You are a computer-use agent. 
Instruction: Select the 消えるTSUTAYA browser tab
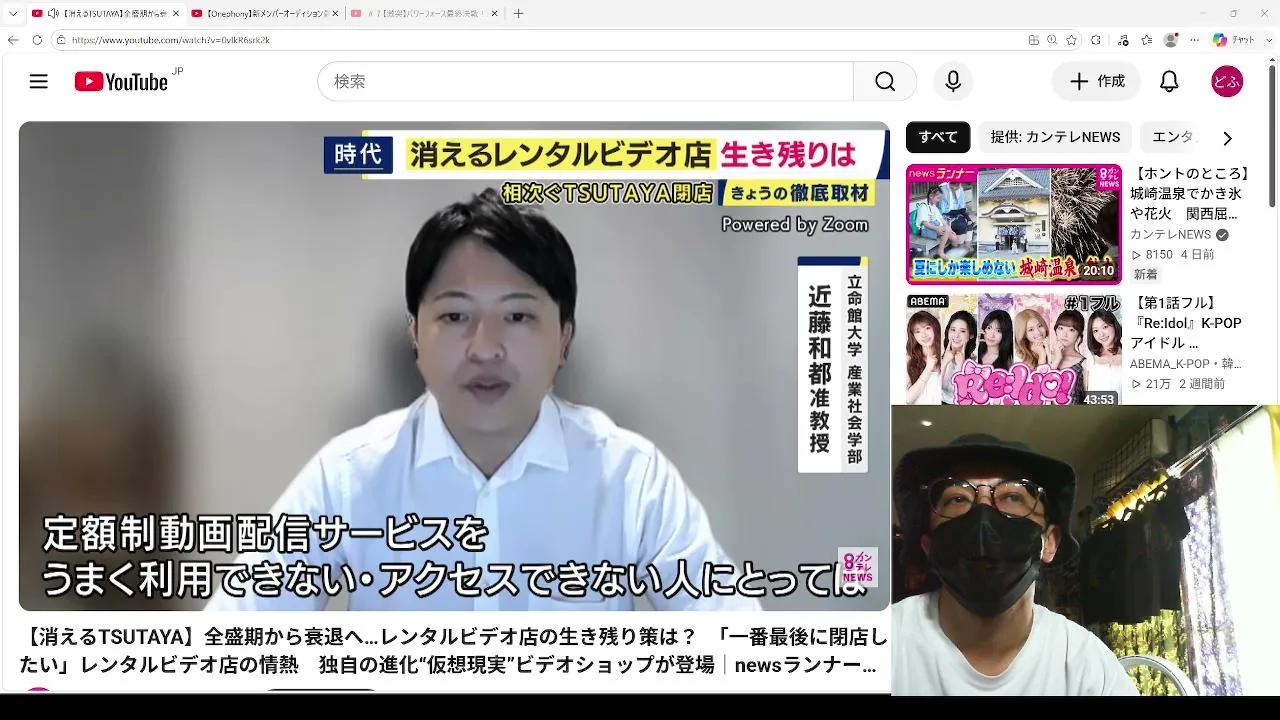pyautogui.click(x=105, y=14)
